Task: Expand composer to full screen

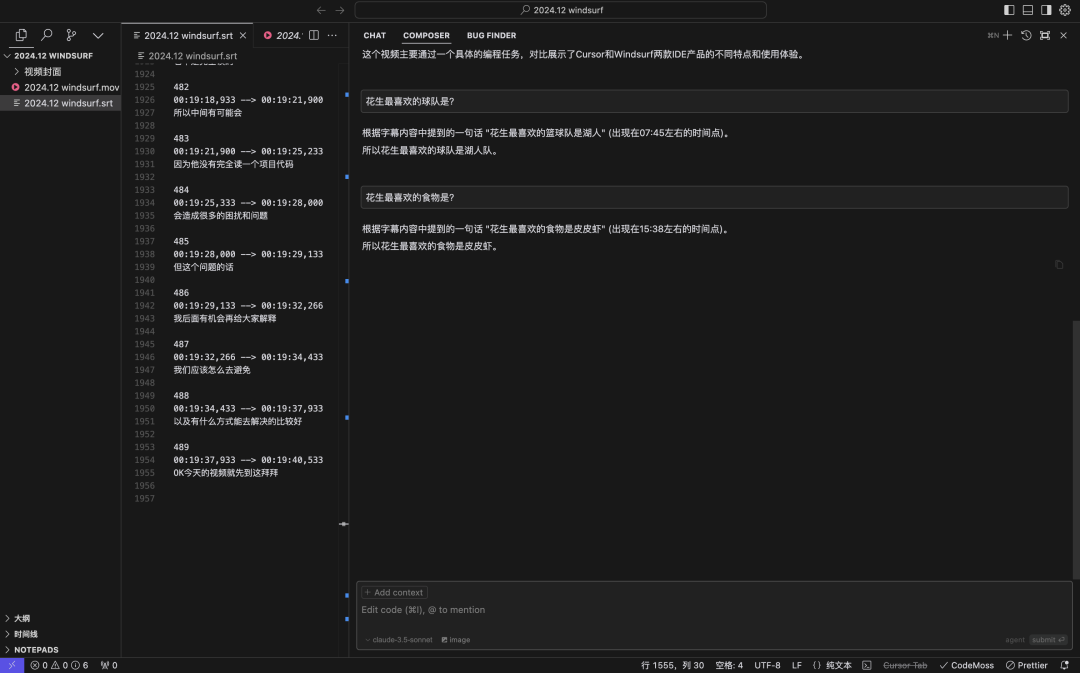Action: (x=1045, y=35)
